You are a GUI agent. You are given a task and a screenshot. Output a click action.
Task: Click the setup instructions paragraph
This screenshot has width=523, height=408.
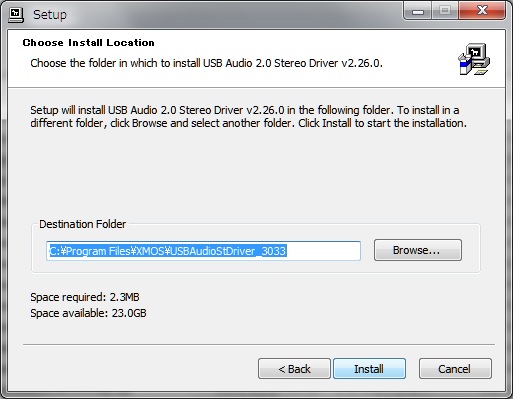click(x=248, y=116)
